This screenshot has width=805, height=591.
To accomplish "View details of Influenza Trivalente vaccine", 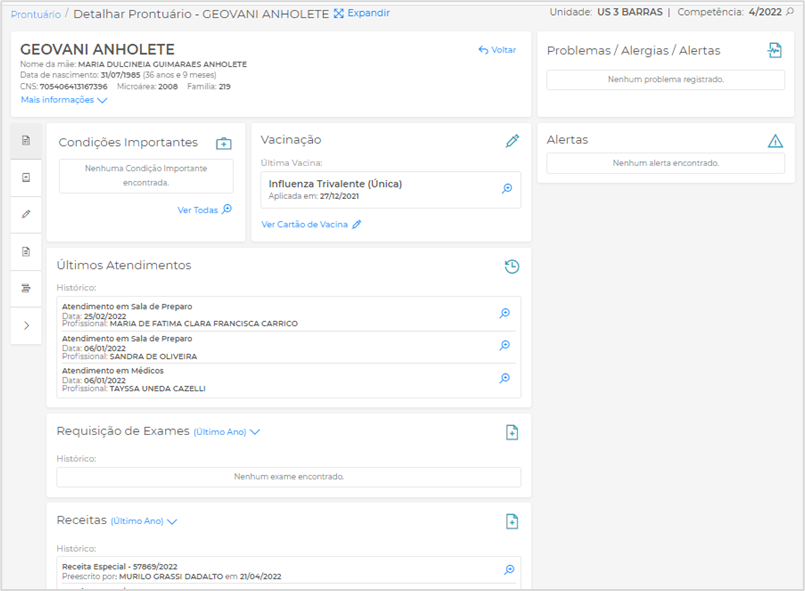I will [x=507, y=189].
